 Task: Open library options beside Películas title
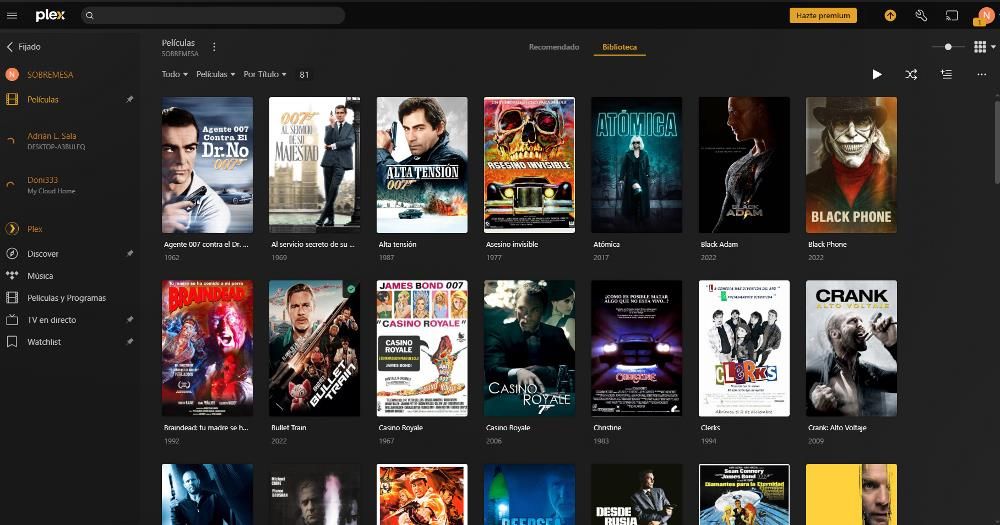coord(214,47)
